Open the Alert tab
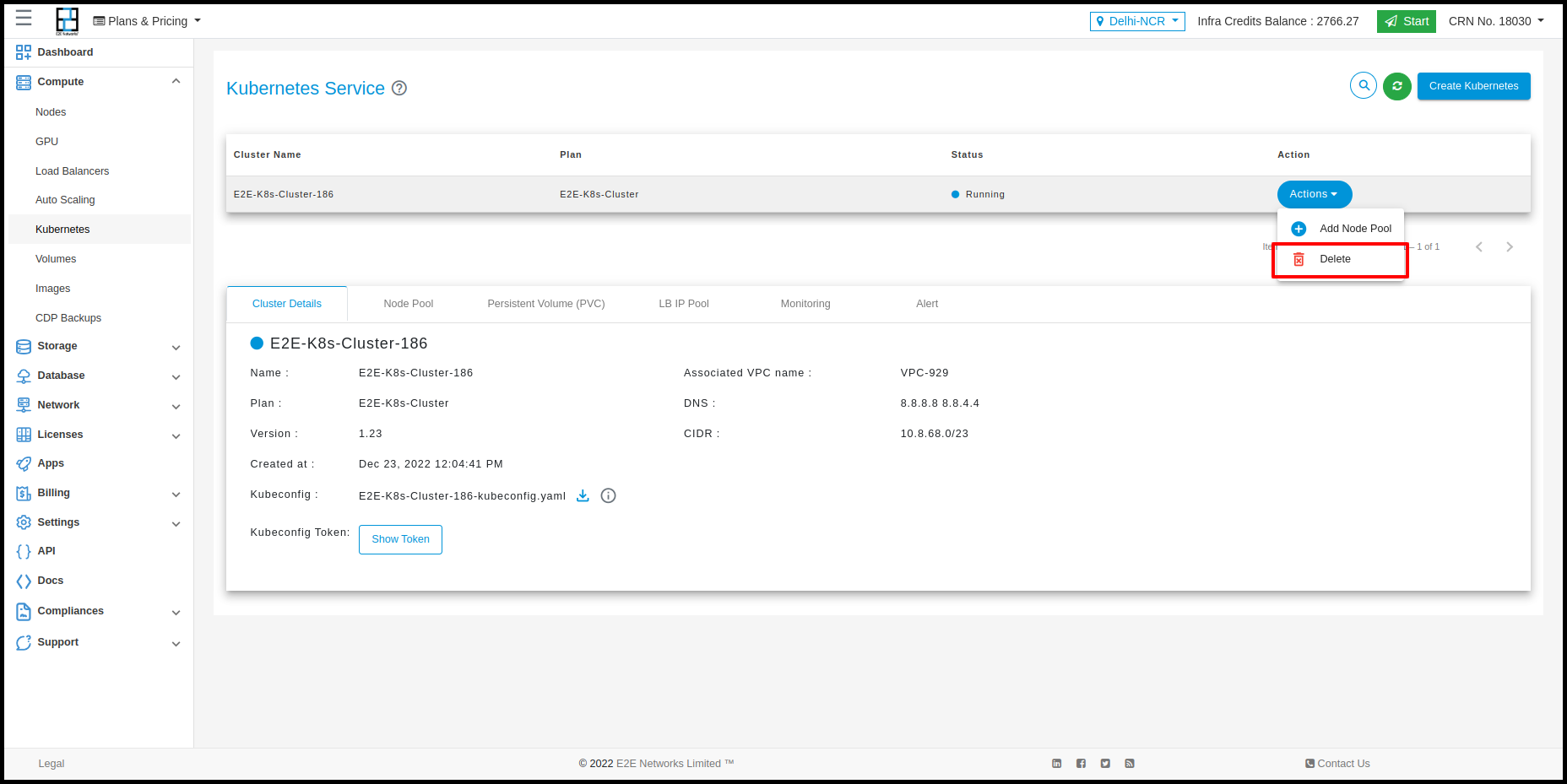Image resolution: width=1567 pixels, height=784 pixels. [927, 304]
